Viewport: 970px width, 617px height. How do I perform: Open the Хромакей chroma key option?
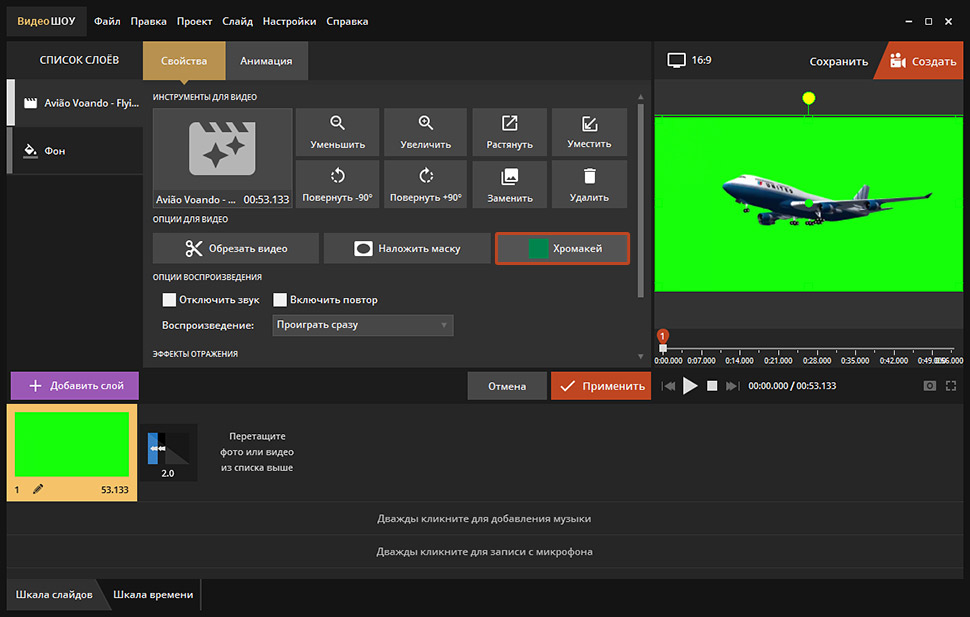click(x=562, y=248)
